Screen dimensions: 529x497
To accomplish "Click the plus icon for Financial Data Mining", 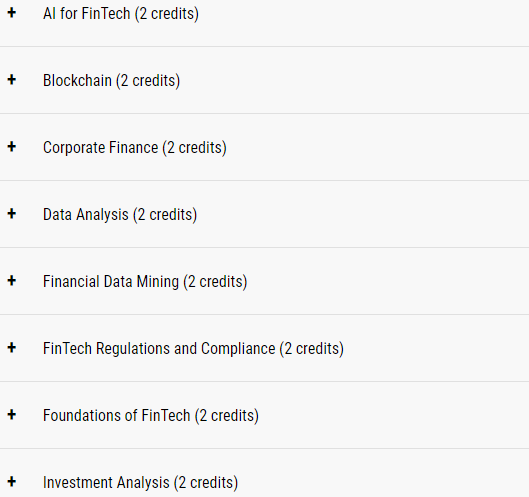I will (x=12, y=281).
